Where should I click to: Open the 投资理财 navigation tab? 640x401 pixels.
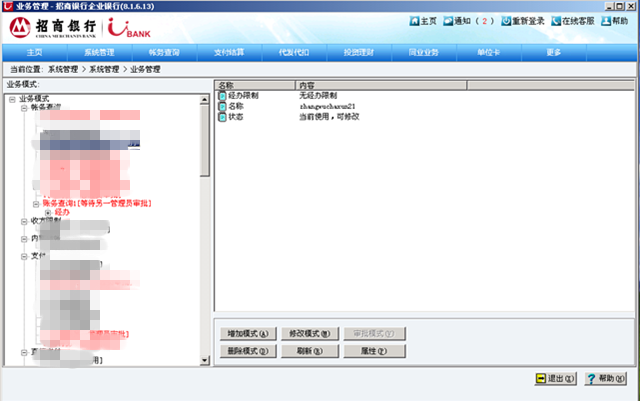pos(359,53)
